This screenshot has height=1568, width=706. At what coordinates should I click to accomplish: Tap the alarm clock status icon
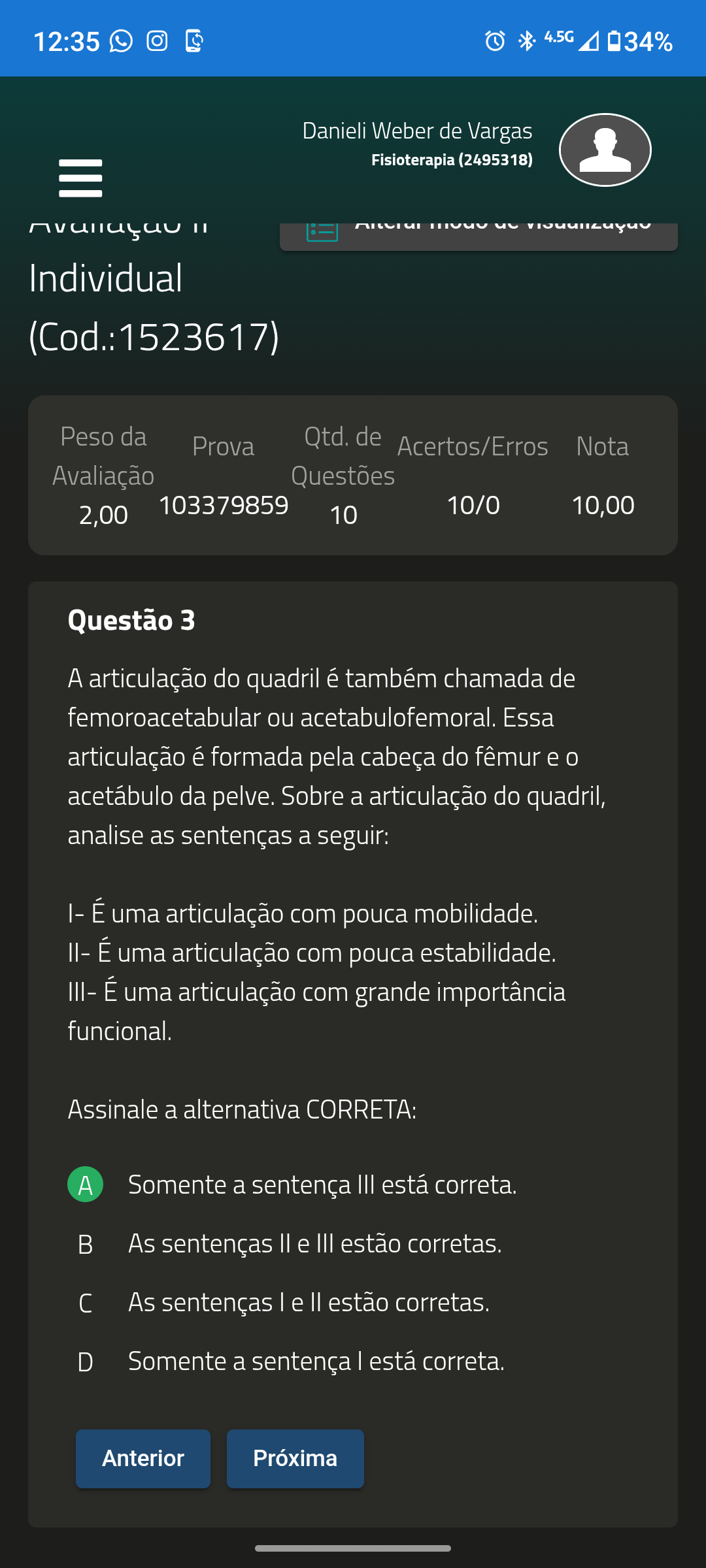495,41
